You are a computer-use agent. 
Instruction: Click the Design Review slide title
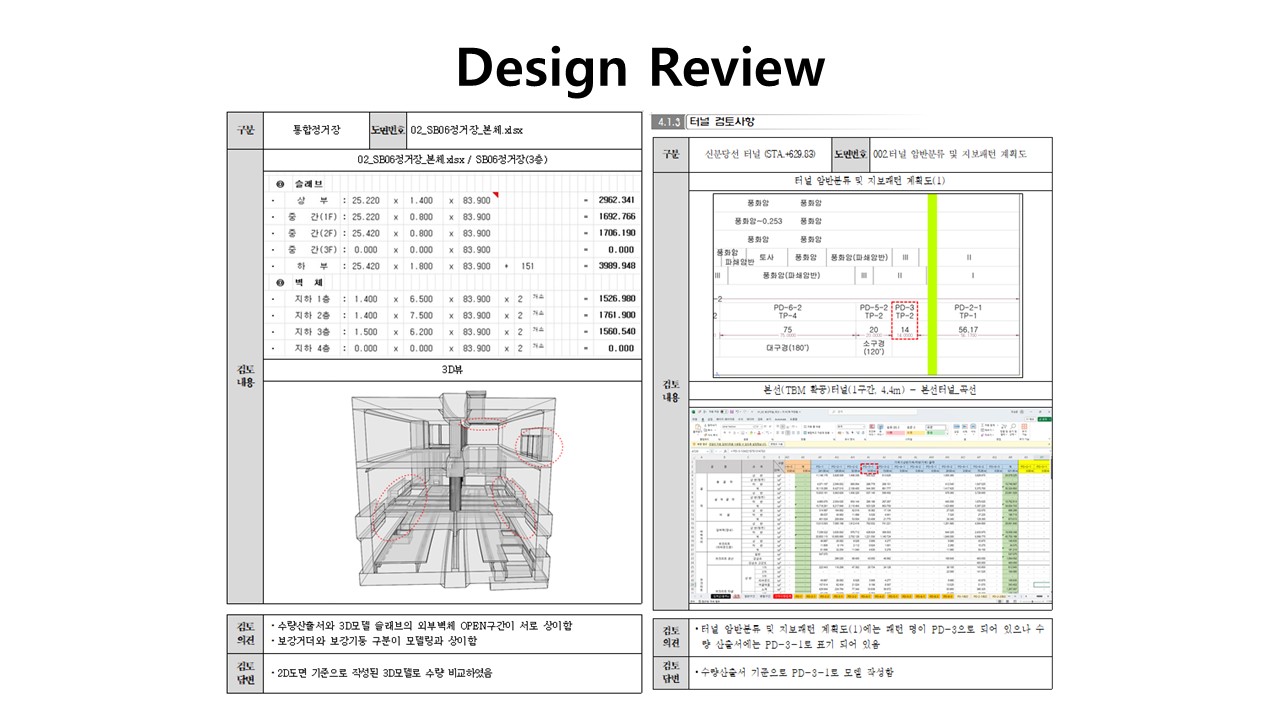[x=640, y=68]
